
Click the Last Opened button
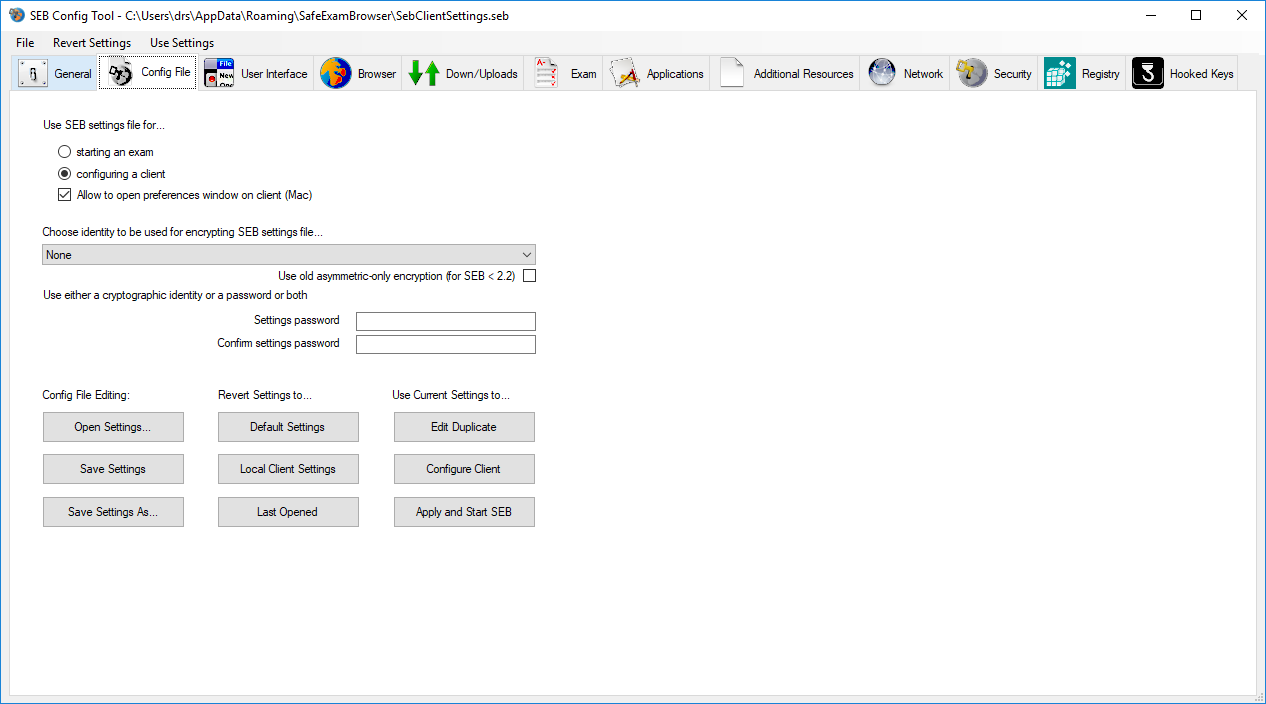tap(288, 512)
